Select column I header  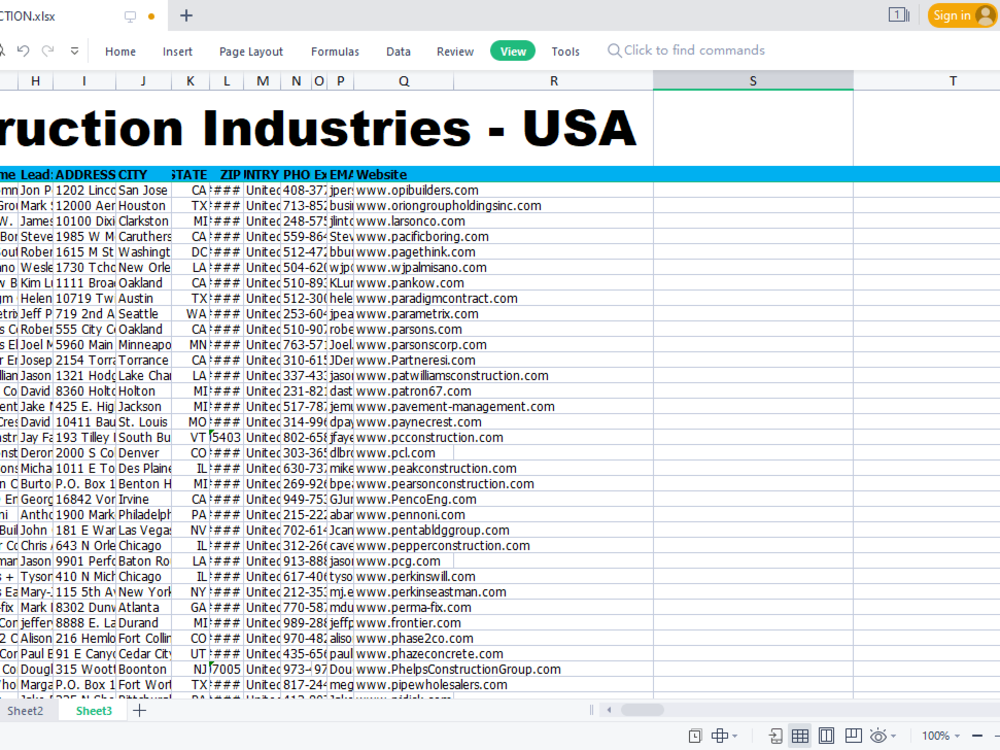click(x=84, y=81)
